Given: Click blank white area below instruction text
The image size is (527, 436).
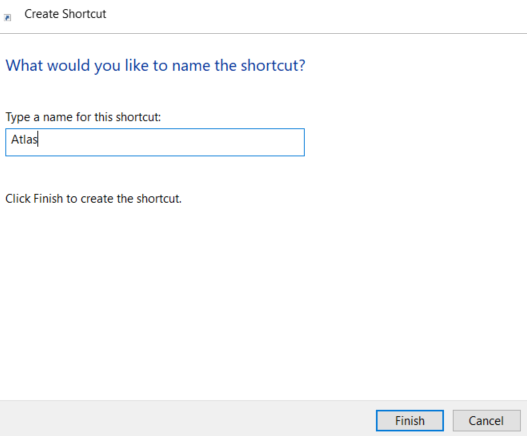Looking at the screenshot, I should point(262,296).
